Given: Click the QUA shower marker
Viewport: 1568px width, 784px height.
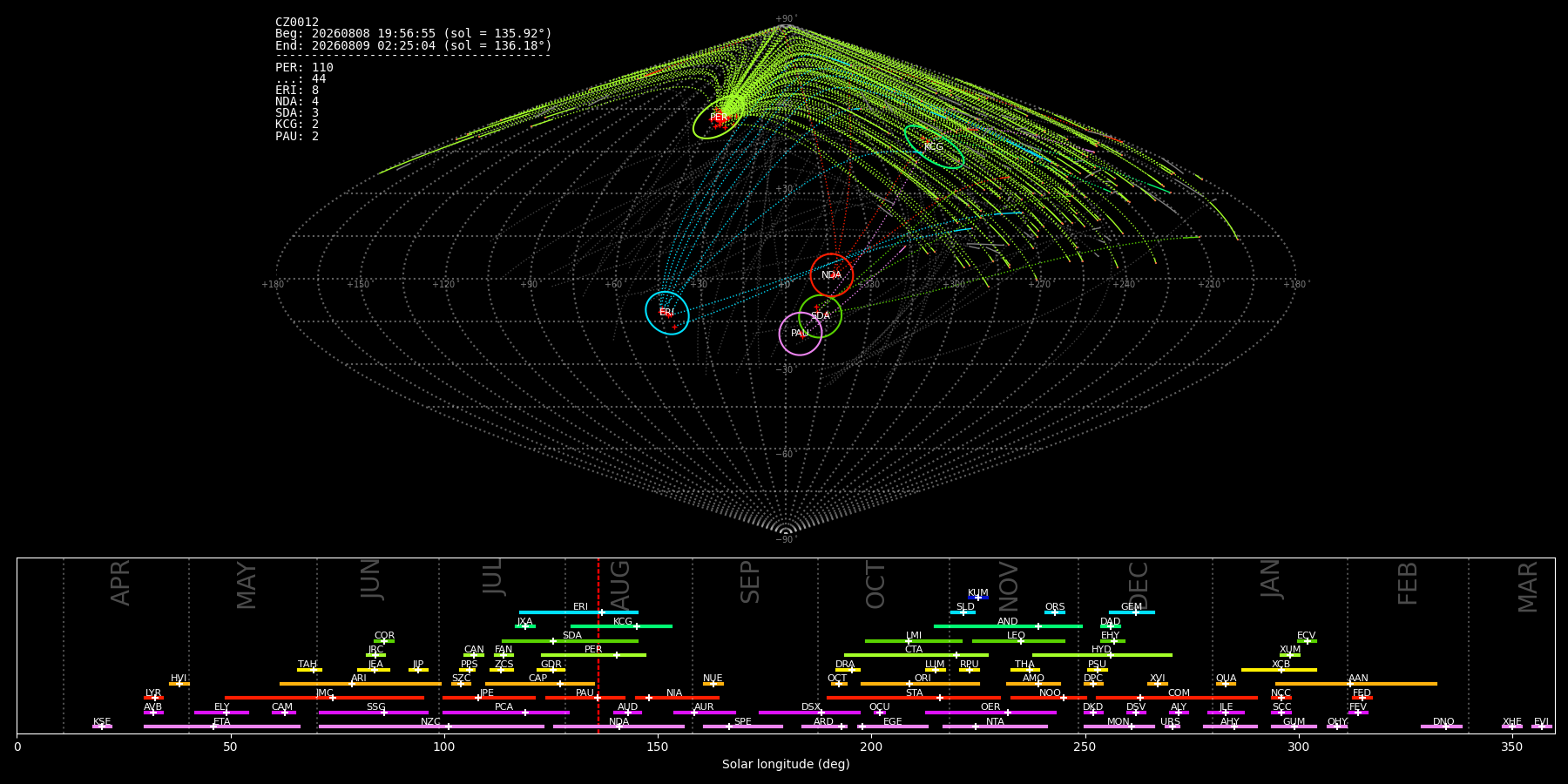Looking at the screenshot, I should (1226, 684).
